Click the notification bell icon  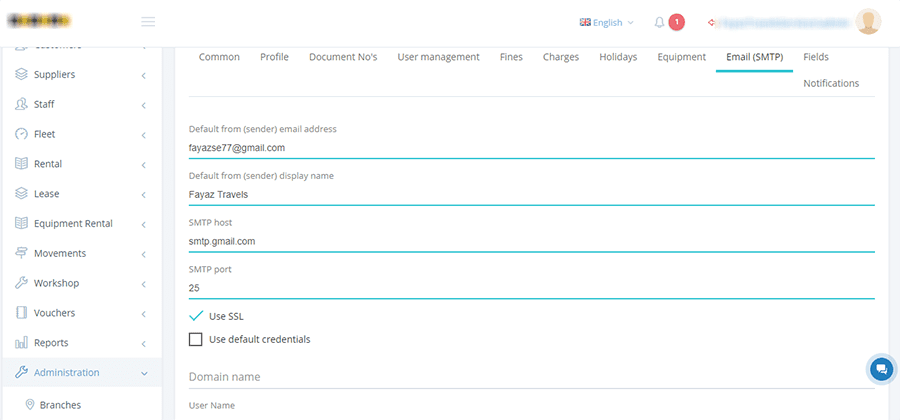pyautogui.click(x=660, y=22)
